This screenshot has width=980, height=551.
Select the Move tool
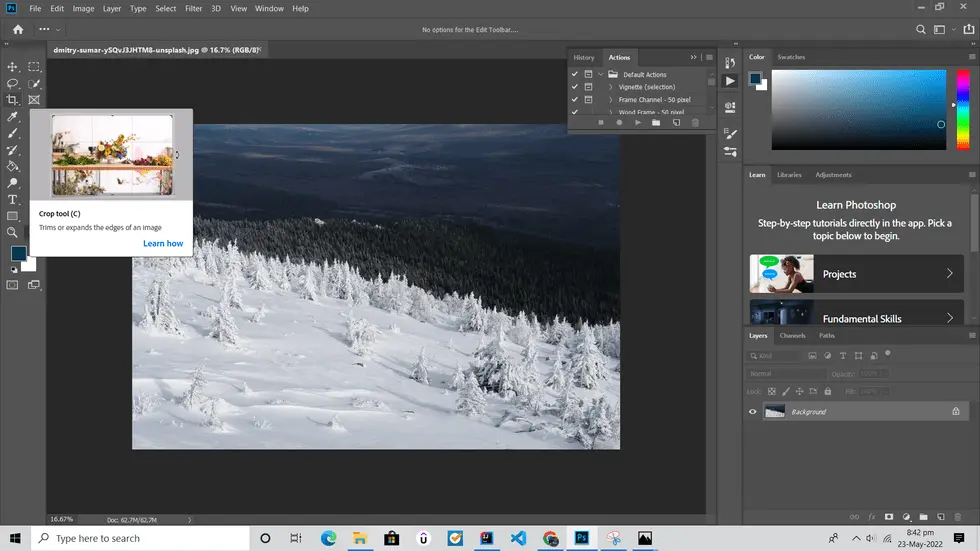[x=12, y=66]
